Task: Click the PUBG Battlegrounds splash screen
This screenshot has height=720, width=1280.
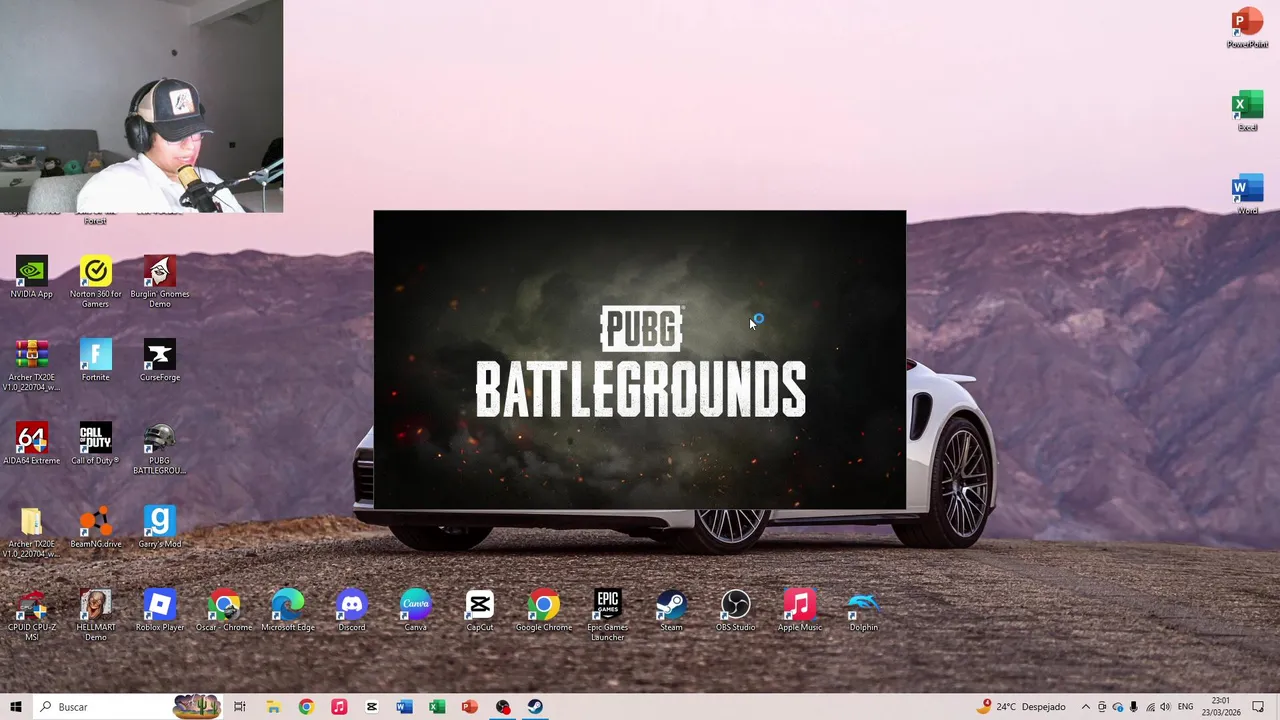Action: point(639,360)
